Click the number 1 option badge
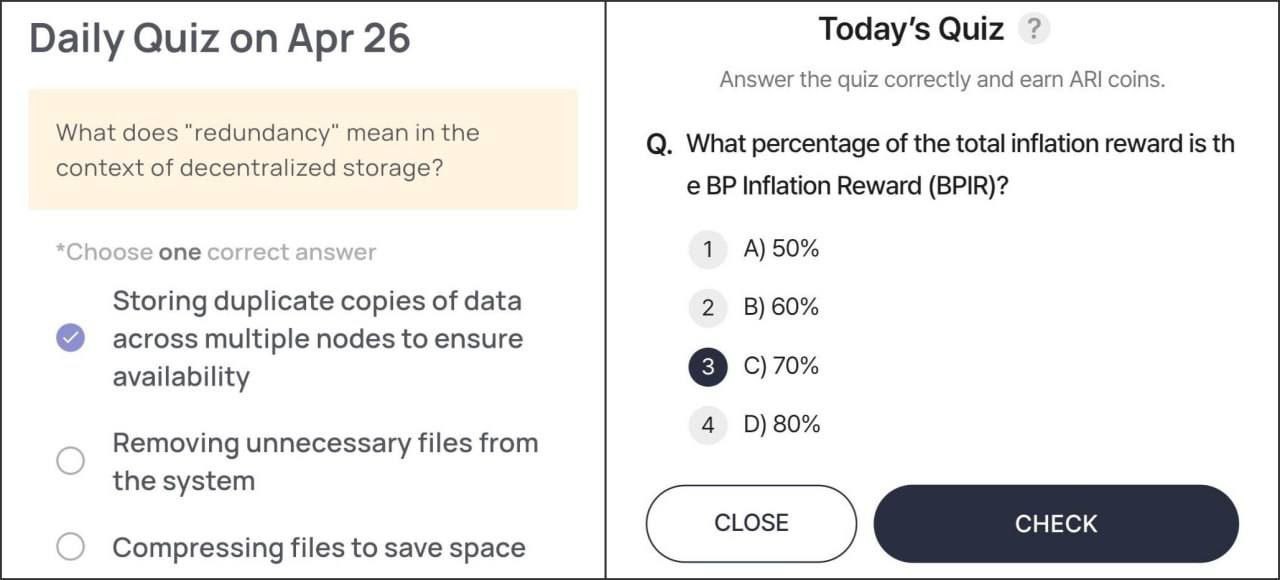Viewport: 1280px width, 580px height. 708,249
